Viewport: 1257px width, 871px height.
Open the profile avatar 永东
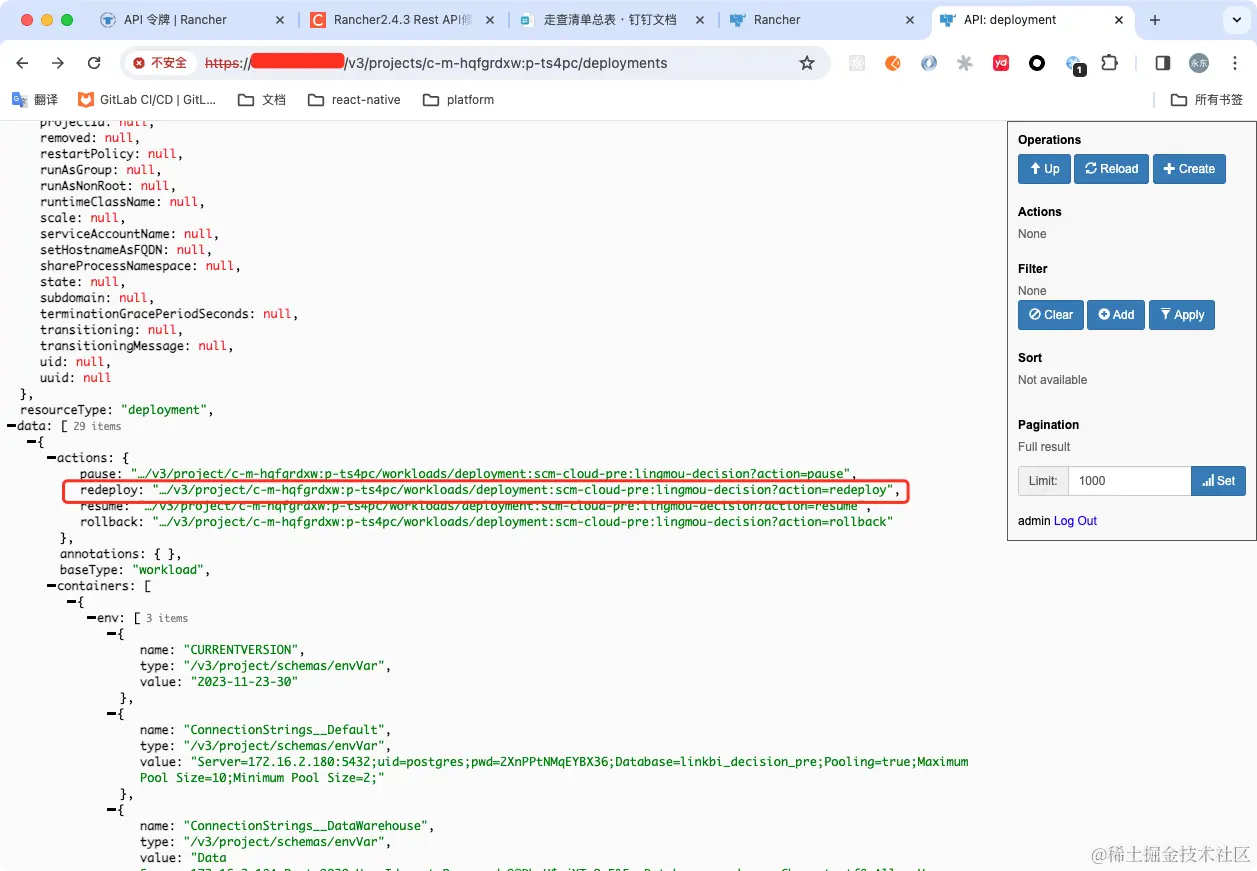pos(1198,63)
